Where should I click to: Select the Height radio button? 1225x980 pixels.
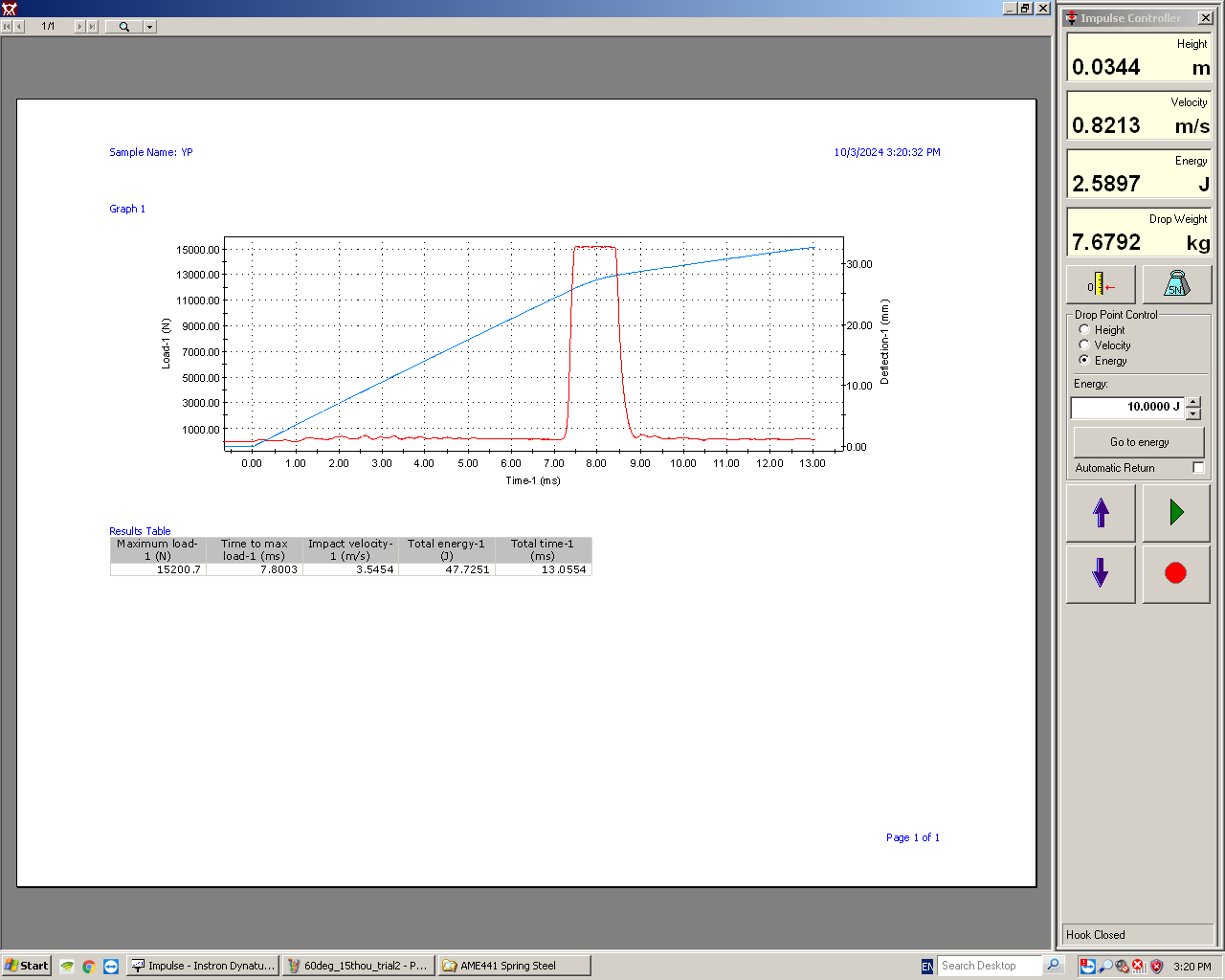click(1084, 329)
